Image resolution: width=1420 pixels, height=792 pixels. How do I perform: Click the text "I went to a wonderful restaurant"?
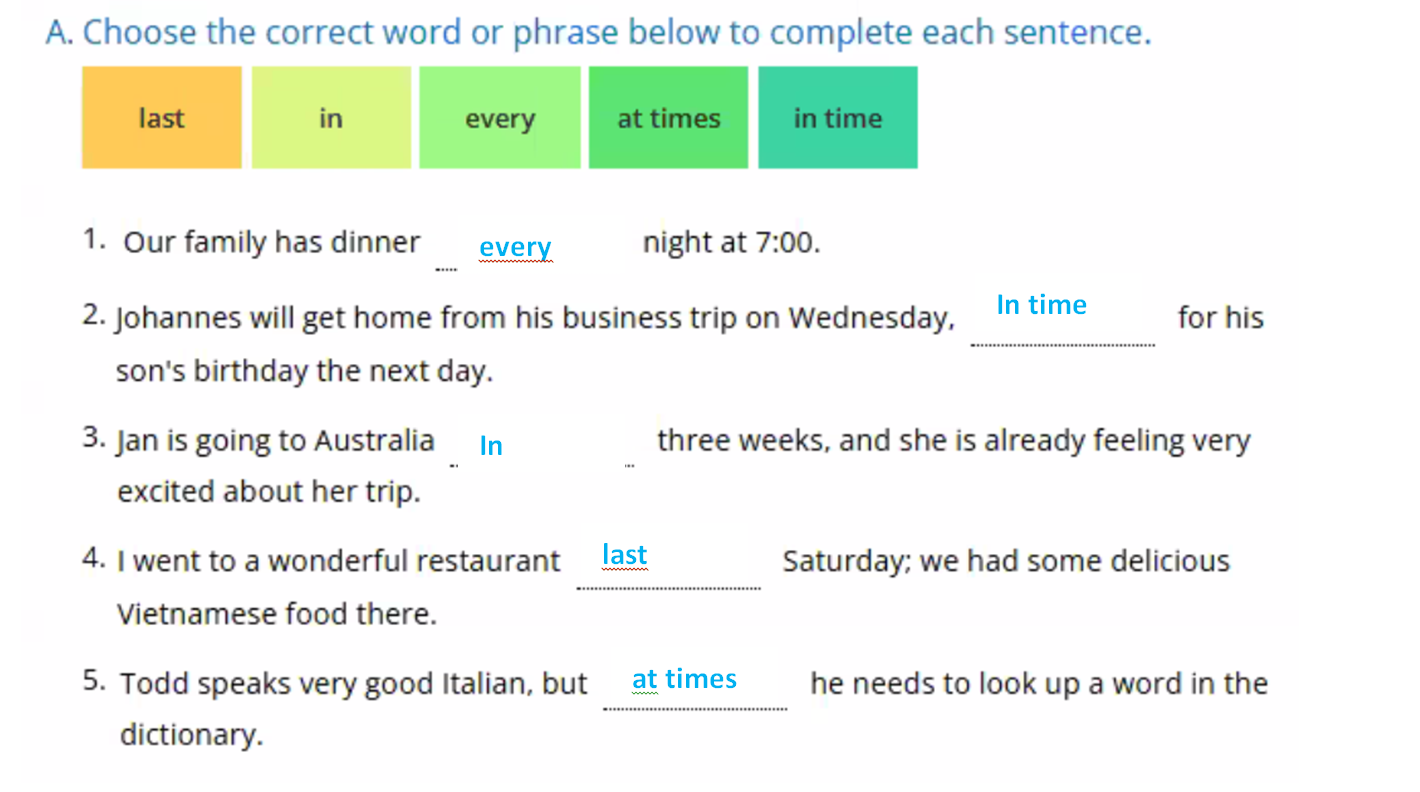tap(339, 561)
